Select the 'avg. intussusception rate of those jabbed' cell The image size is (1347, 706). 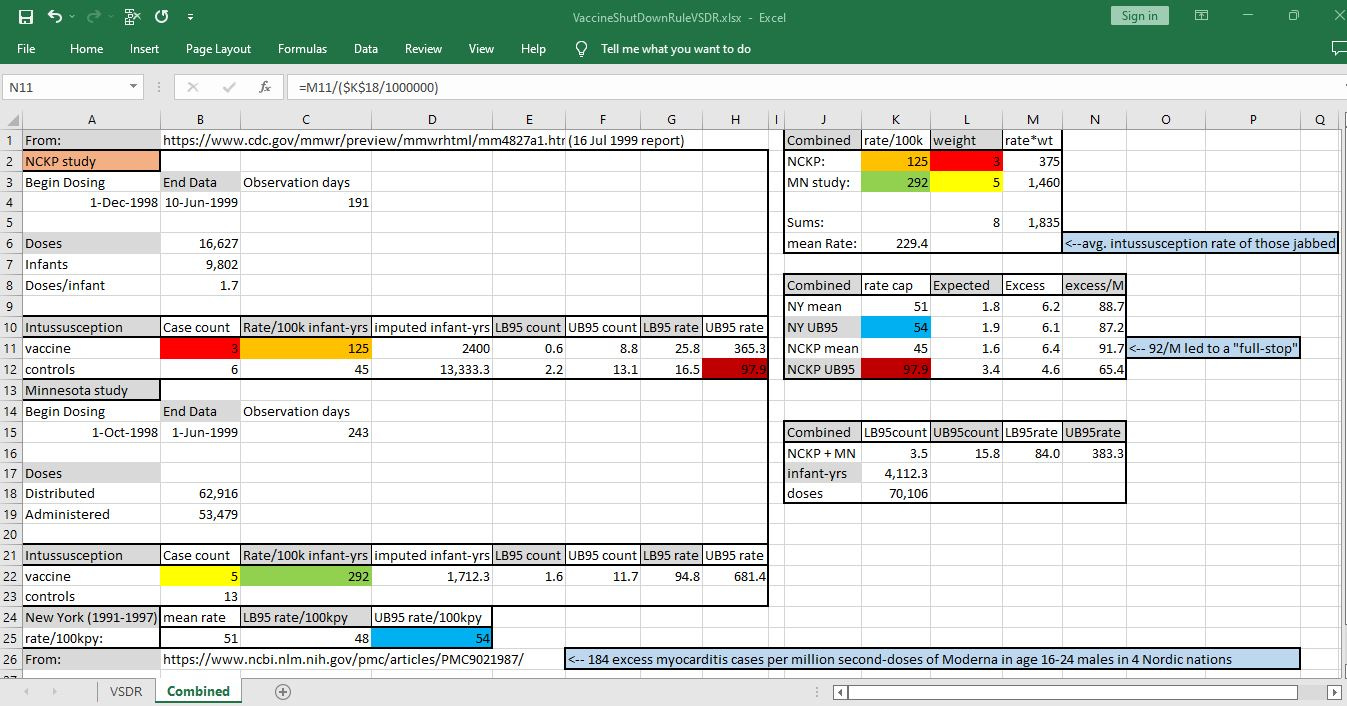pyautogui.click(x=1199, y=244)
